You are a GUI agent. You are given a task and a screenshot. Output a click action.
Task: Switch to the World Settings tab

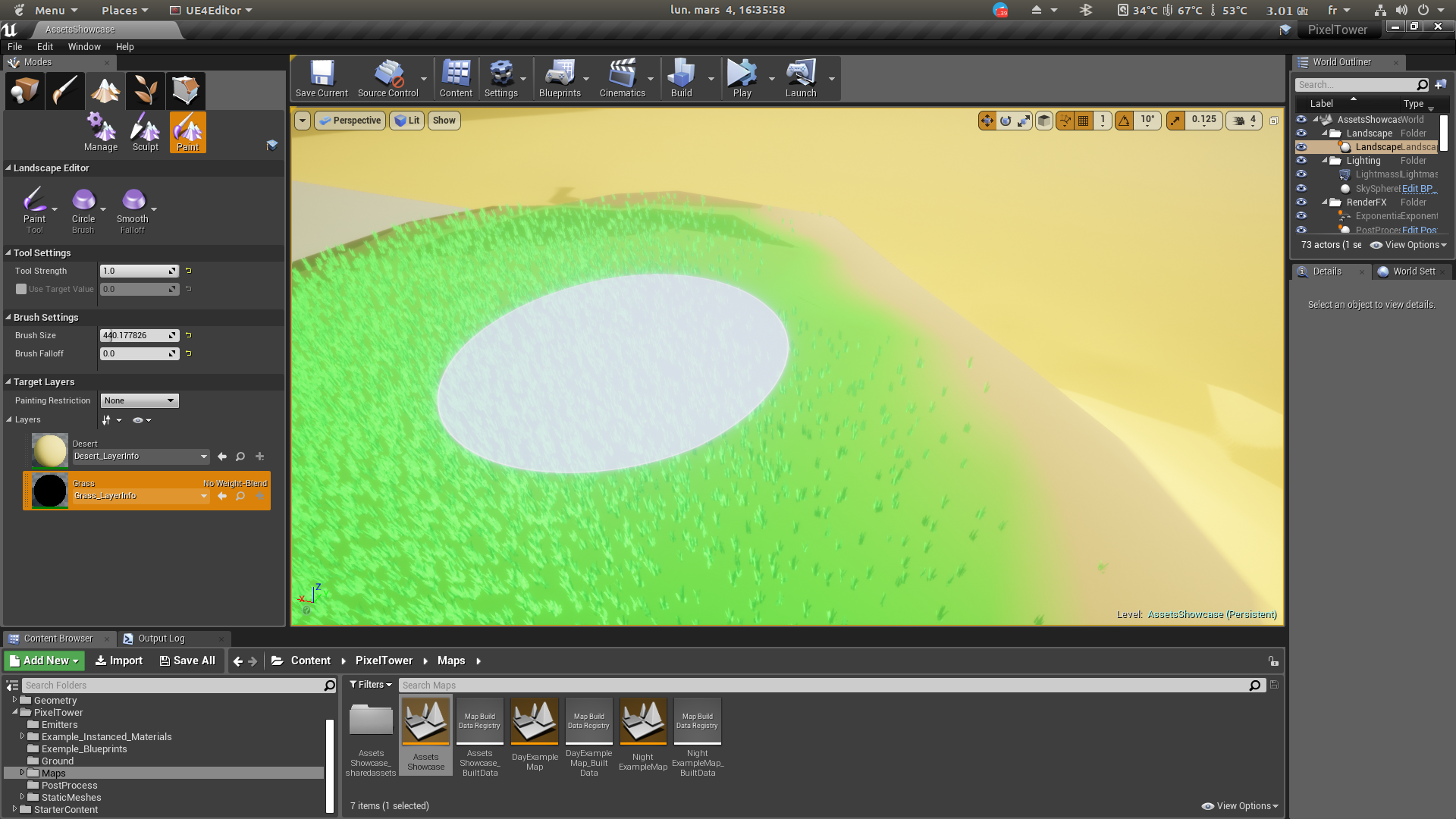point(1414,271)
